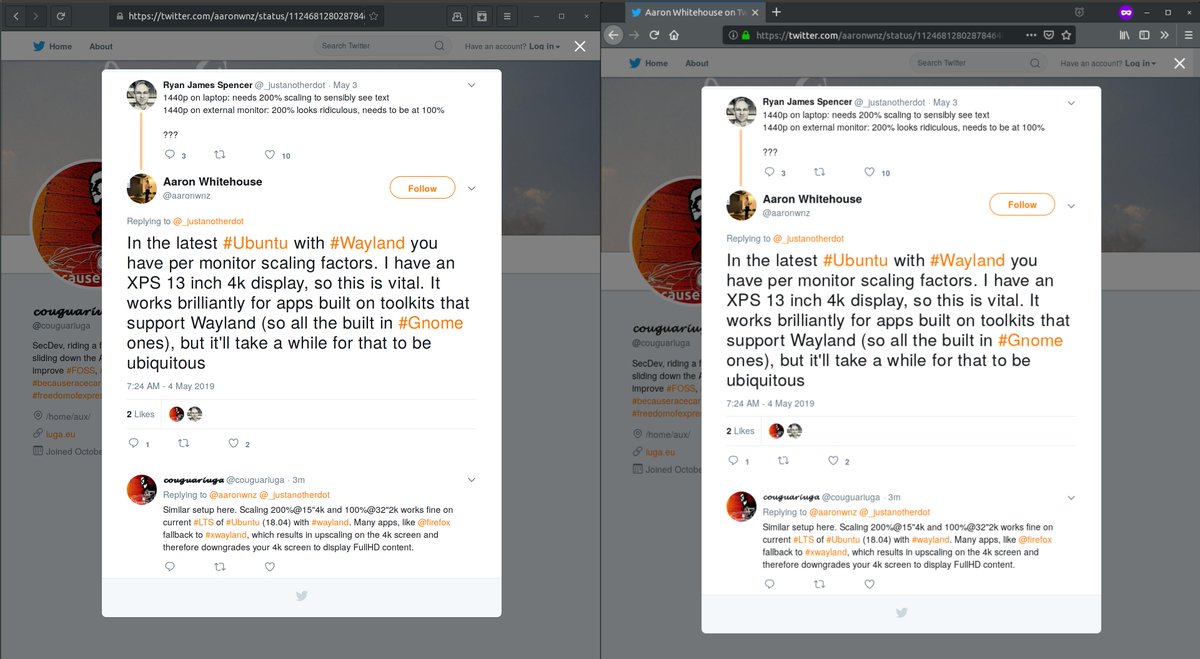The width and height of the screenshot is (1200, 659).
Task: Click About link in Firefox window's Twitter bar
Action: click(697, 63)
